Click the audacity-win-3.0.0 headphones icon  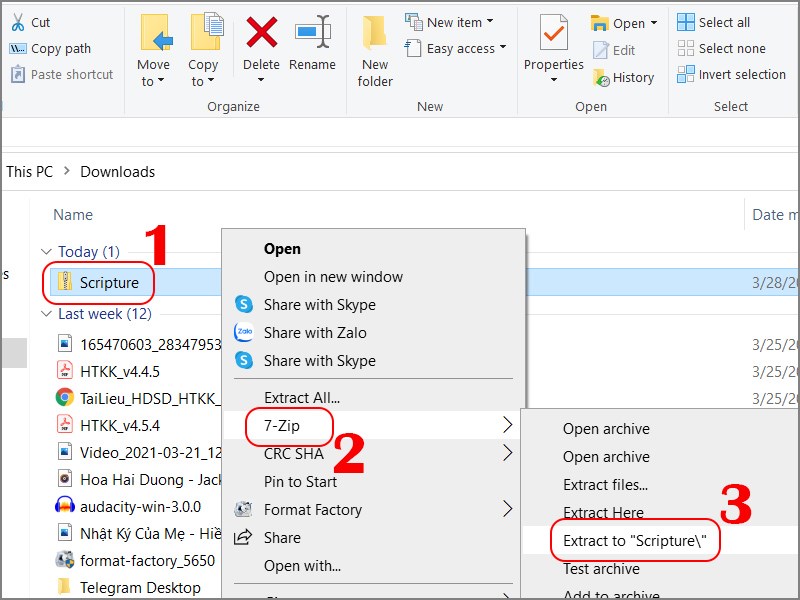[65, 506]
